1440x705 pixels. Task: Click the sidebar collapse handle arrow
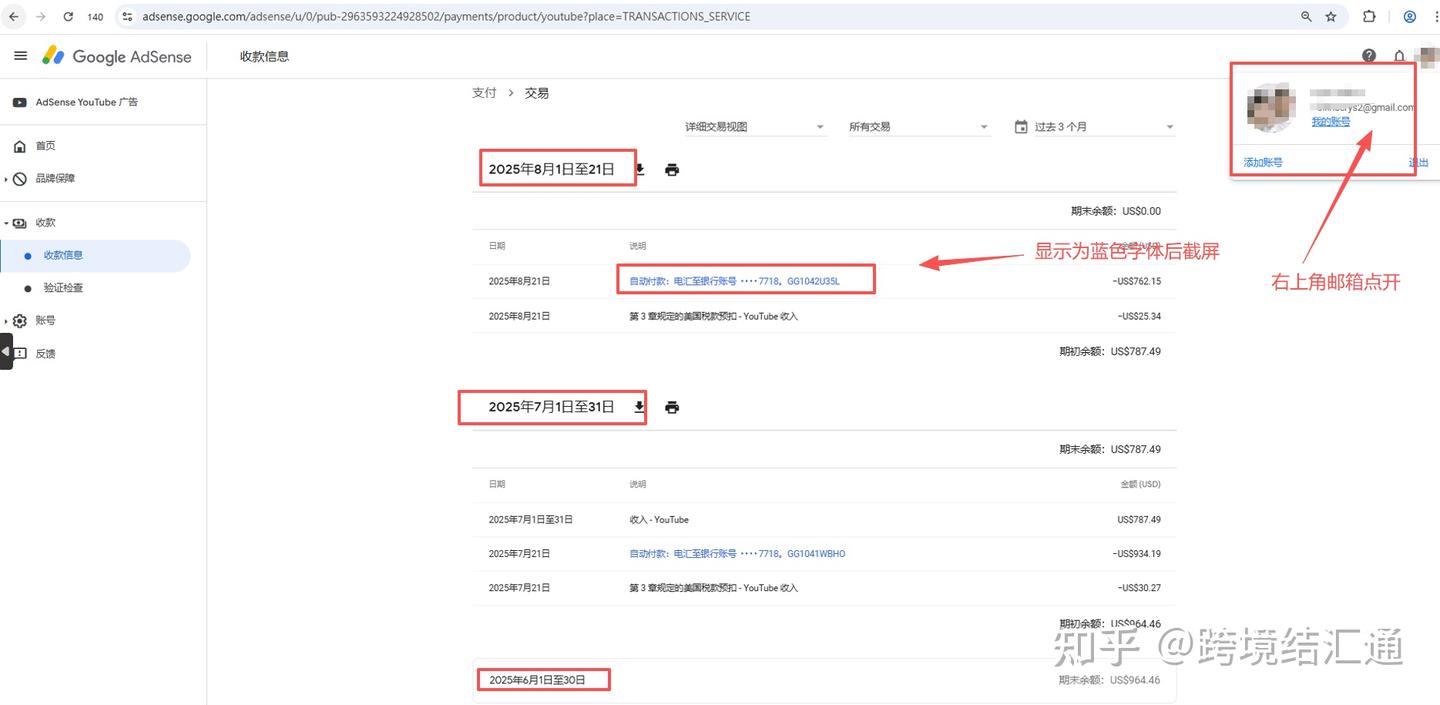[x=6, y=352]
